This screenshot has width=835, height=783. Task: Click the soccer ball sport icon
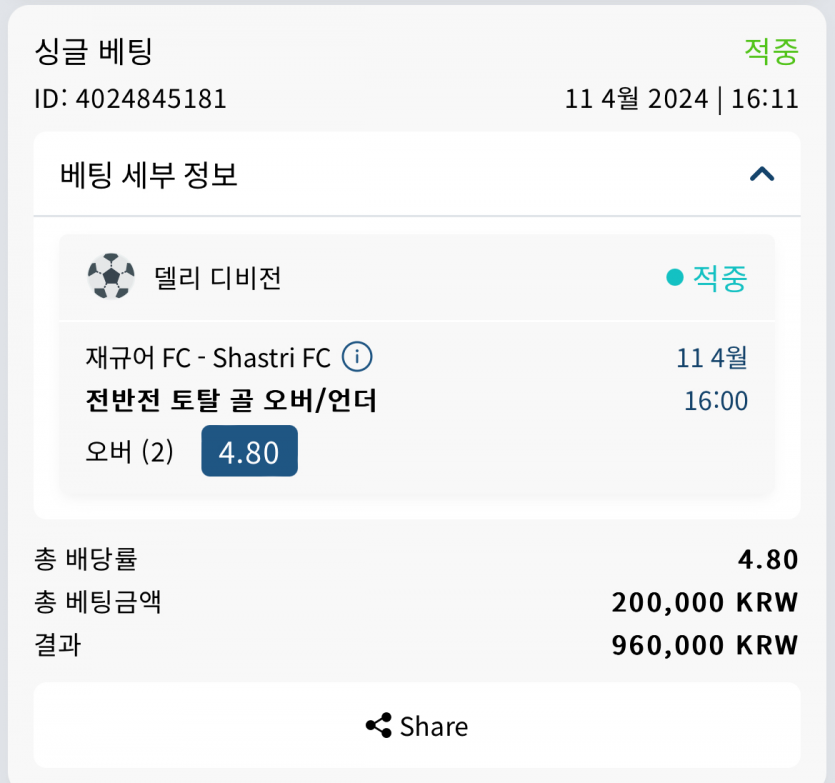[x=111, y=277]
